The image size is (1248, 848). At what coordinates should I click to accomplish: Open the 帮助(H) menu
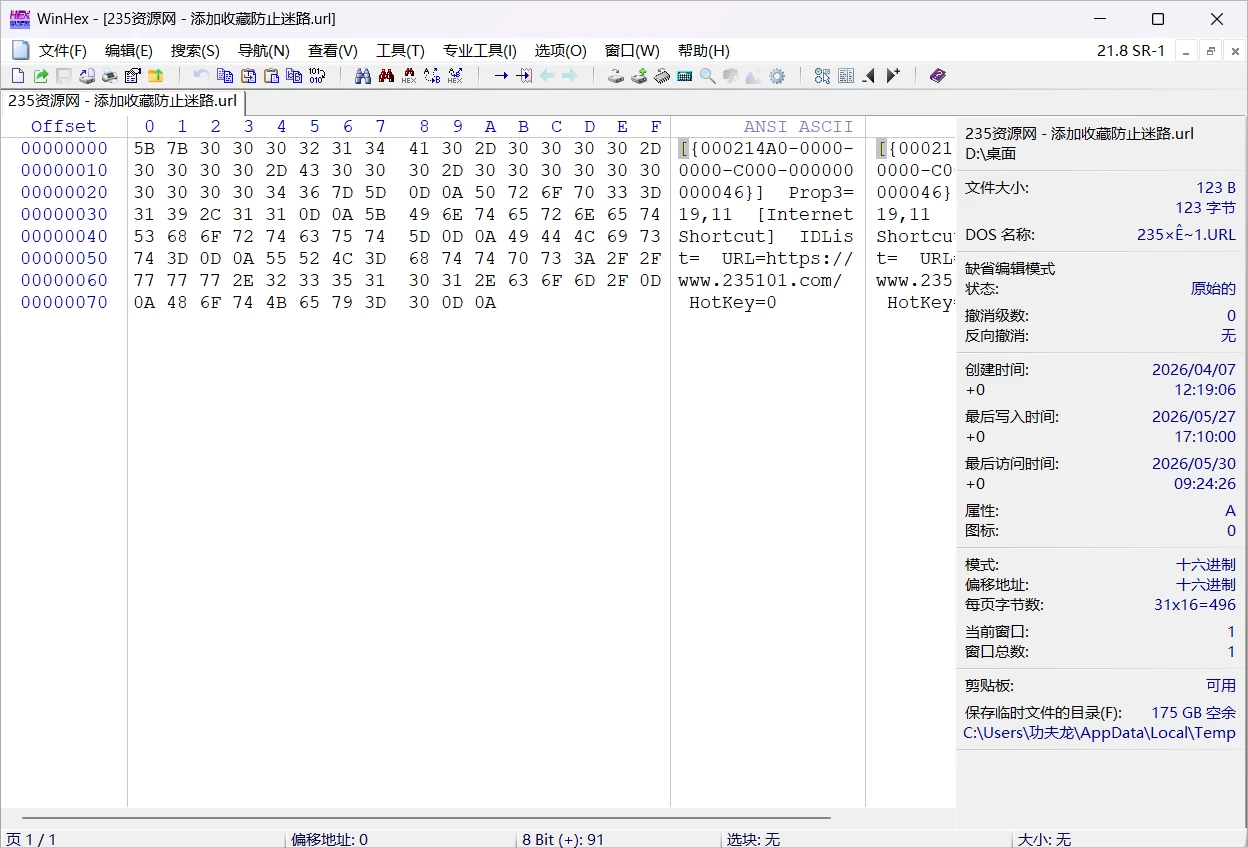click(x=704, y=51)
